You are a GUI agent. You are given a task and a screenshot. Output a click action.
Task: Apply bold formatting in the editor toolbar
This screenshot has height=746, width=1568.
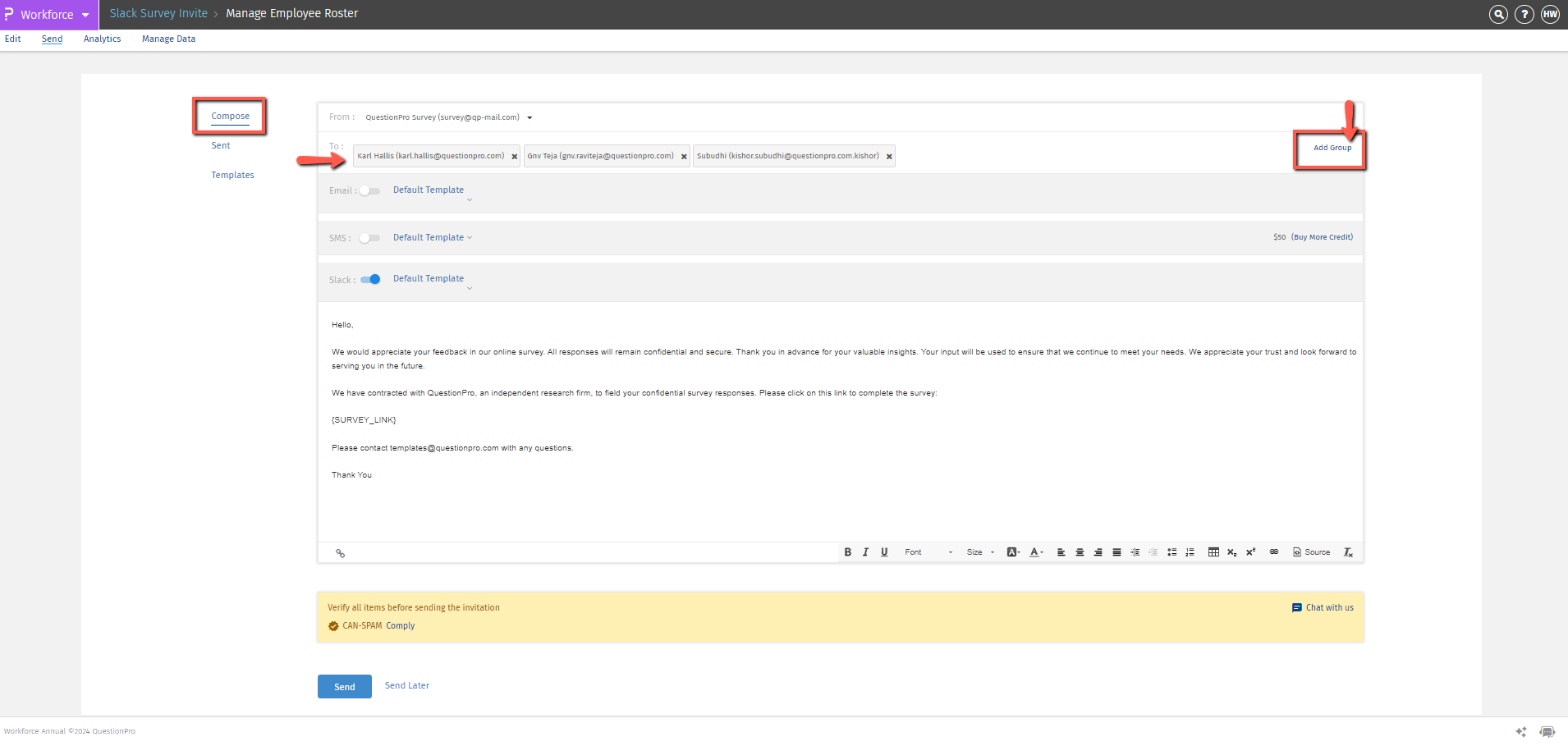point(847,552)
